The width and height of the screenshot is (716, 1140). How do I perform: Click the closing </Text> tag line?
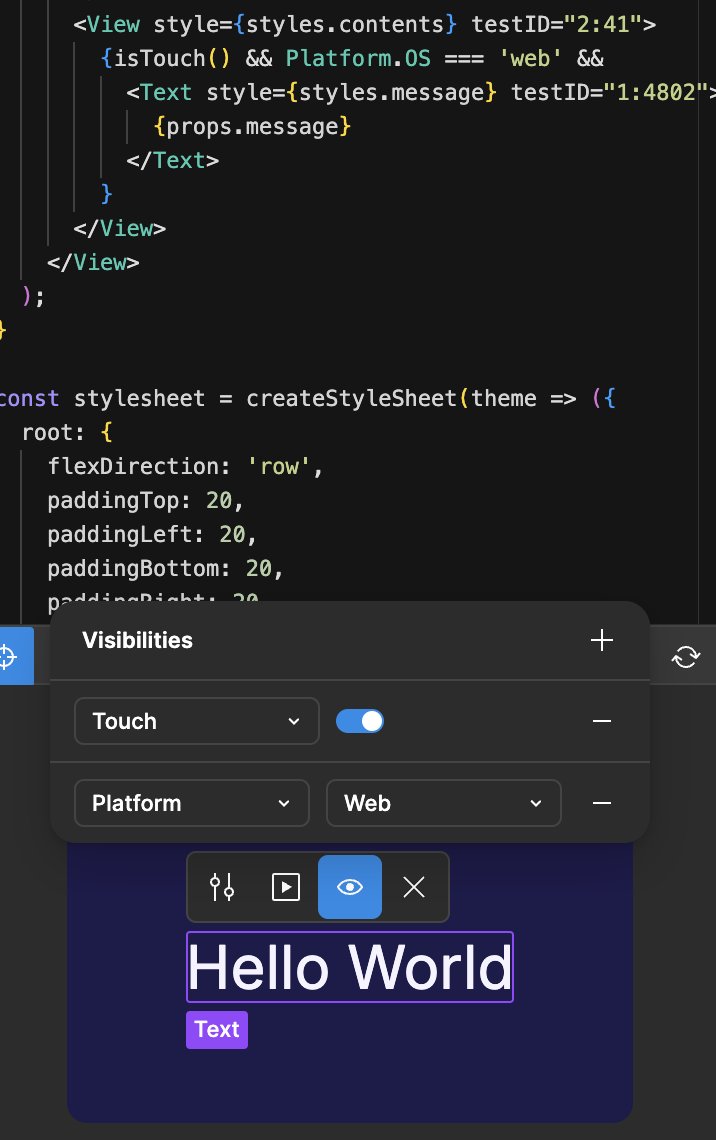[172, 160]
